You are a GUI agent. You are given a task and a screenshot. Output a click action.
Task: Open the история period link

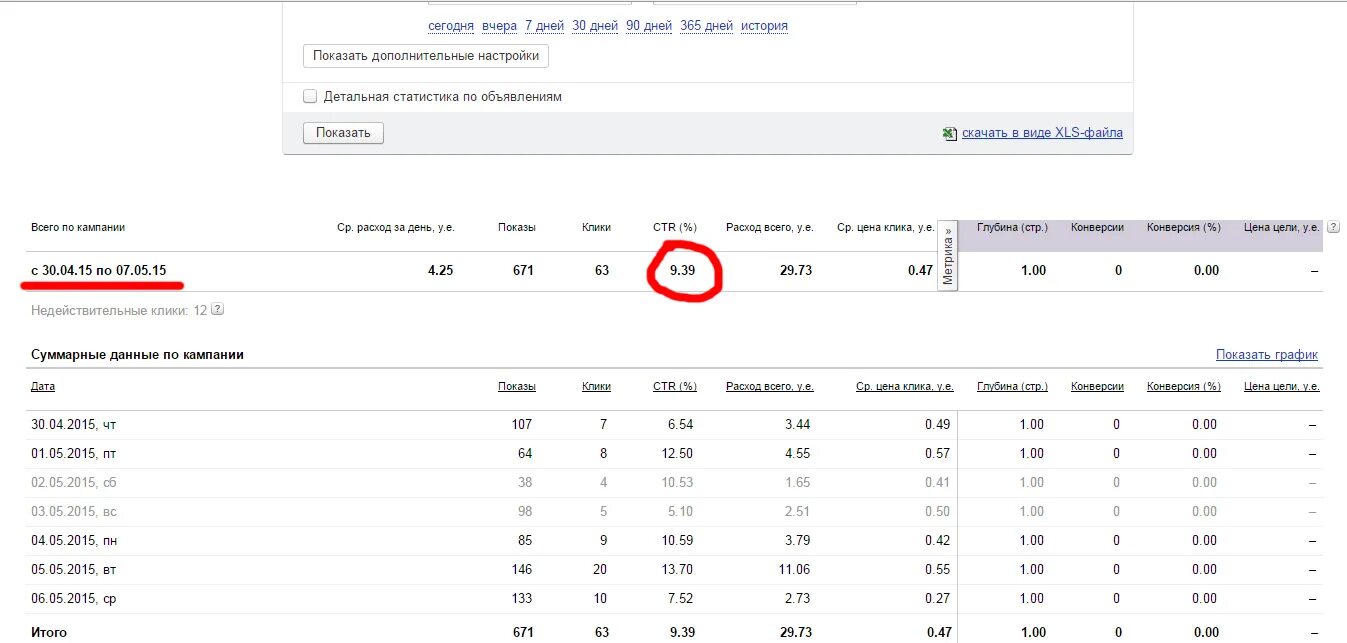764,26
